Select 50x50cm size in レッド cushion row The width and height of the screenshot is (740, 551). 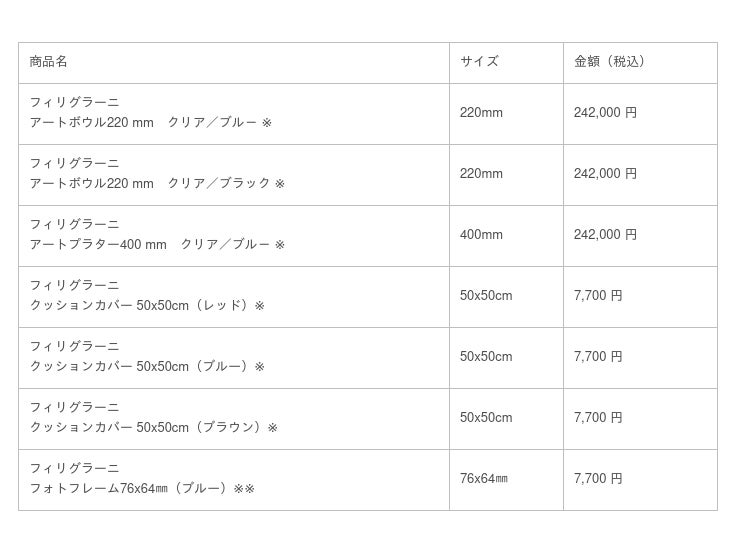486,296
